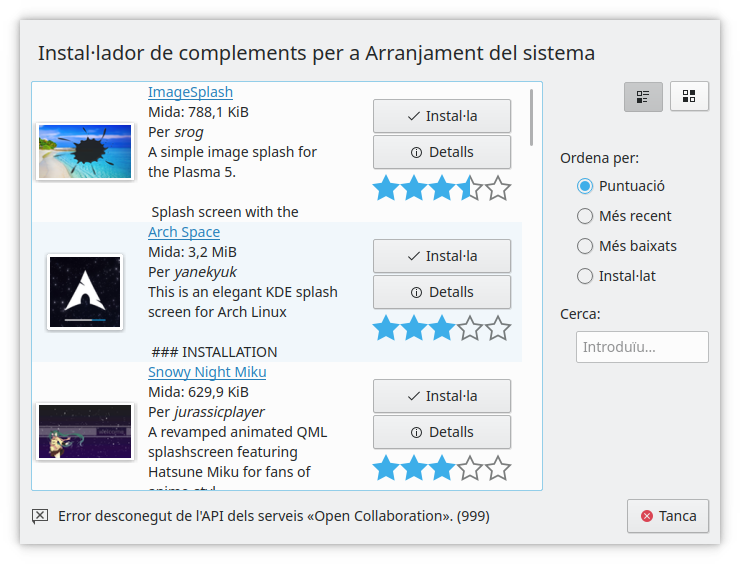Open 'Detalls' for Arch Space
The height and width of the screenshot is (564, 740).
[442, 292]
